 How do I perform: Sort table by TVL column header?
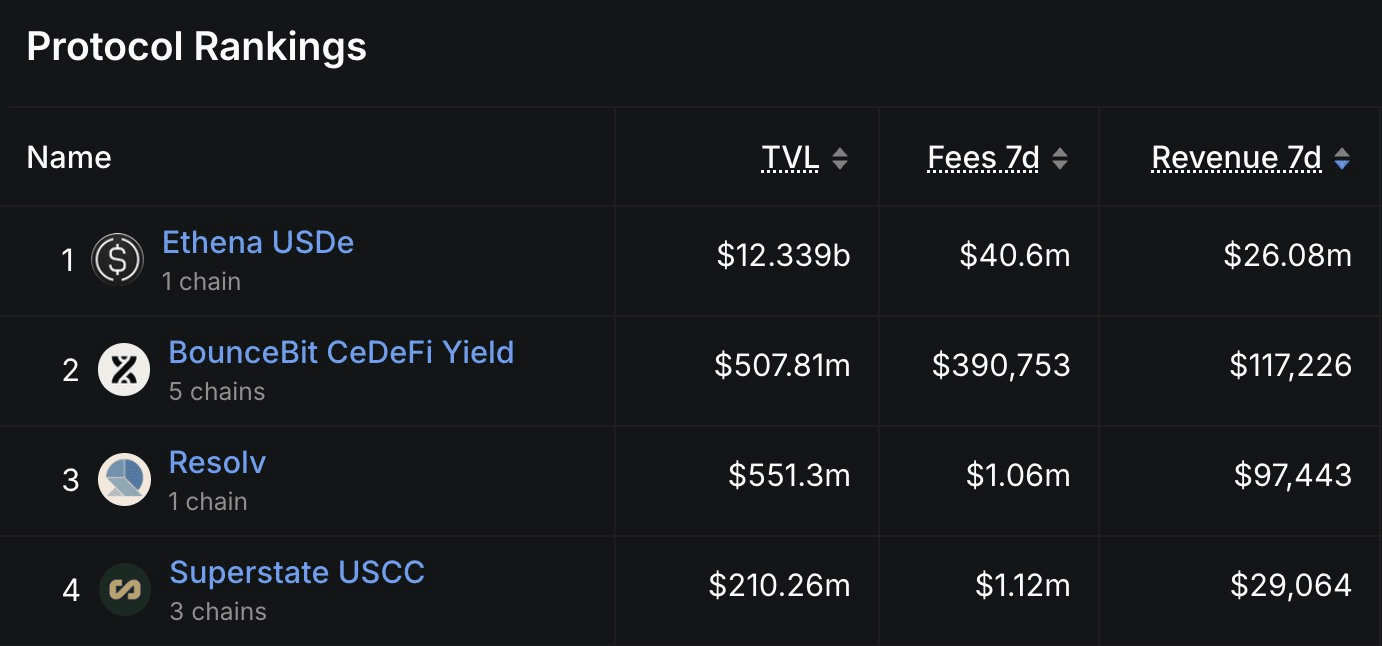(x=790, y=158)
